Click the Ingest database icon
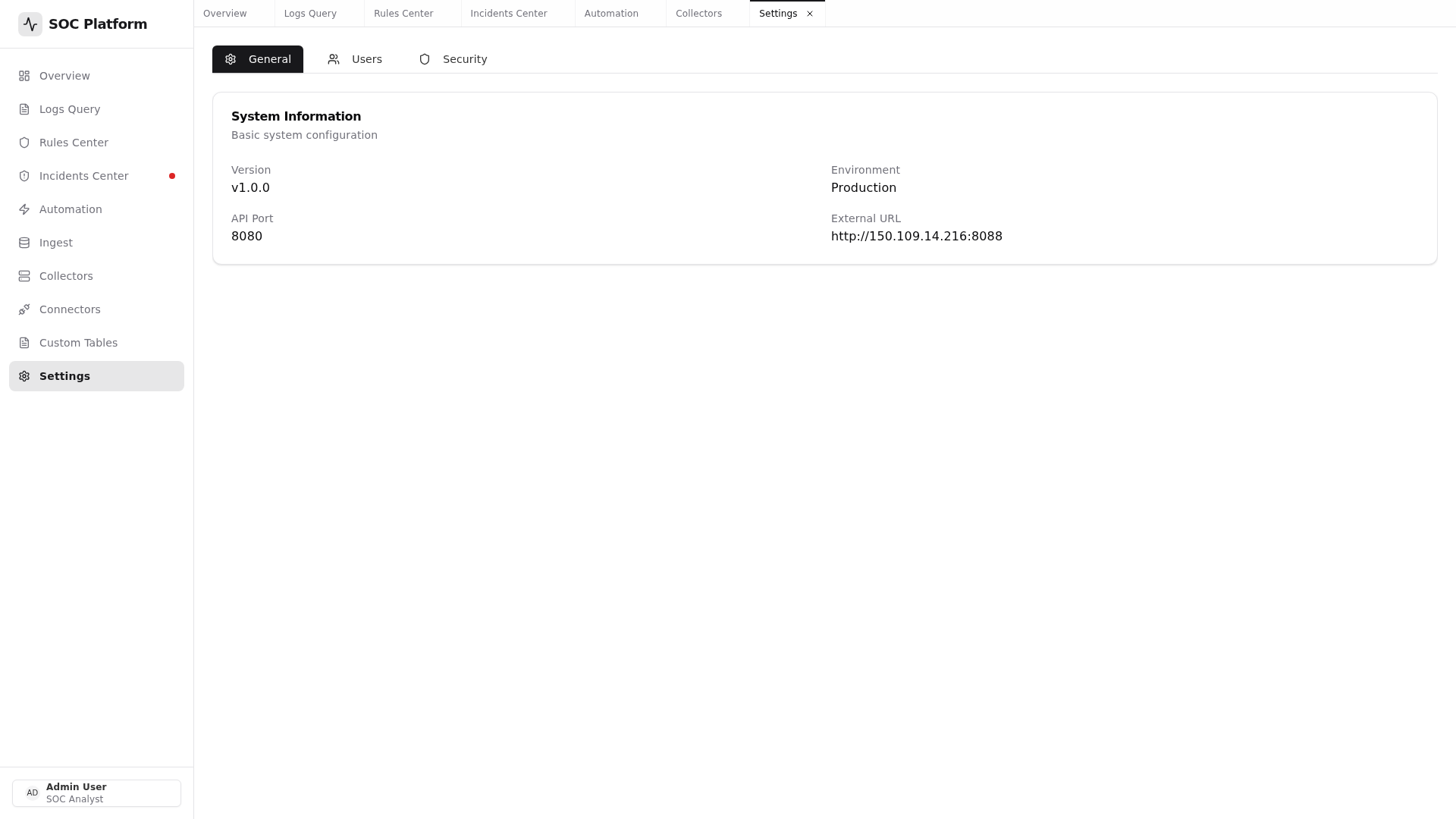 [x=24, y=243]
